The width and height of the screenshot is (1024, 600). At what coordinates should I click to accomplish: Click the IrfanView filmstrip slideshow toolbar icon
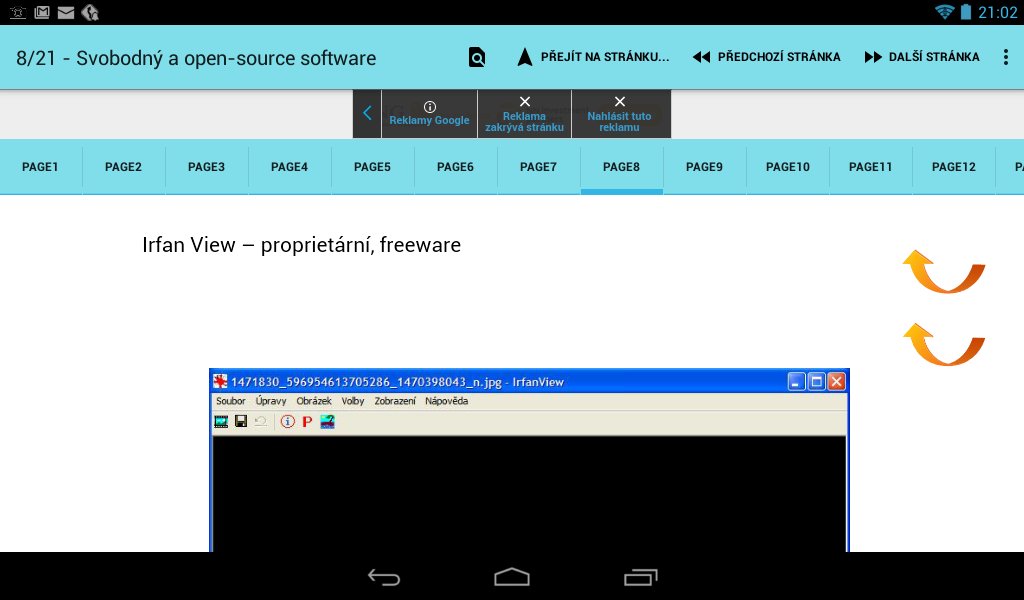click(221, 422)
